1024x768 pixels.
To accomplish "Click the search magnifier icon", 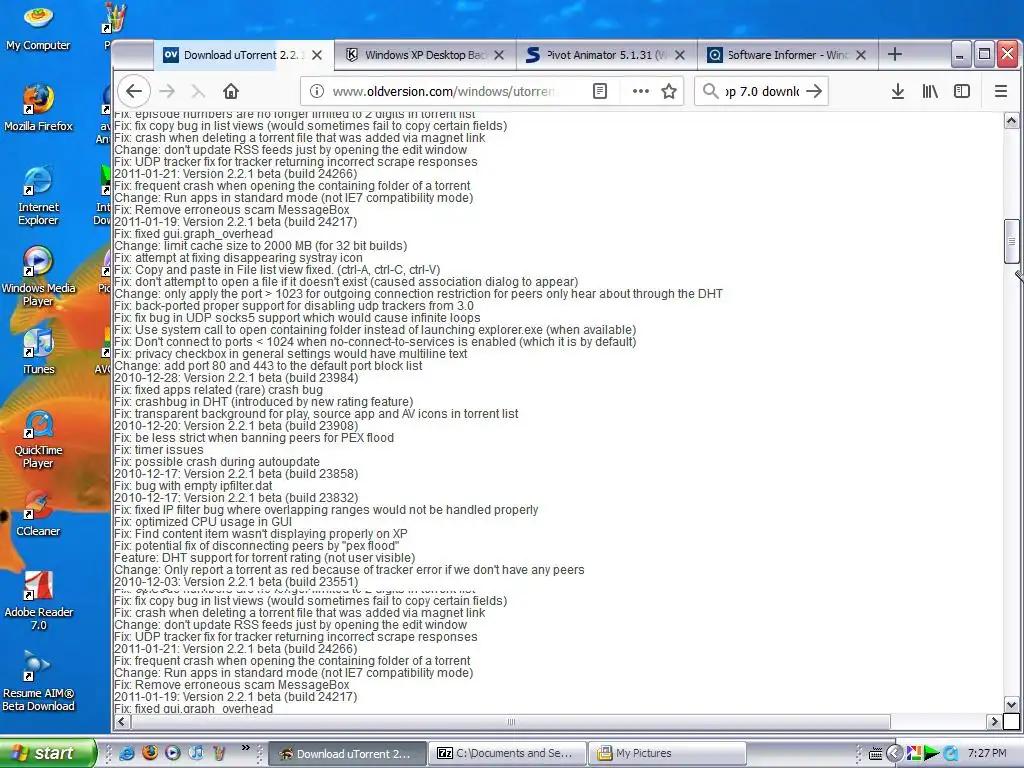I will click(711, 91).
